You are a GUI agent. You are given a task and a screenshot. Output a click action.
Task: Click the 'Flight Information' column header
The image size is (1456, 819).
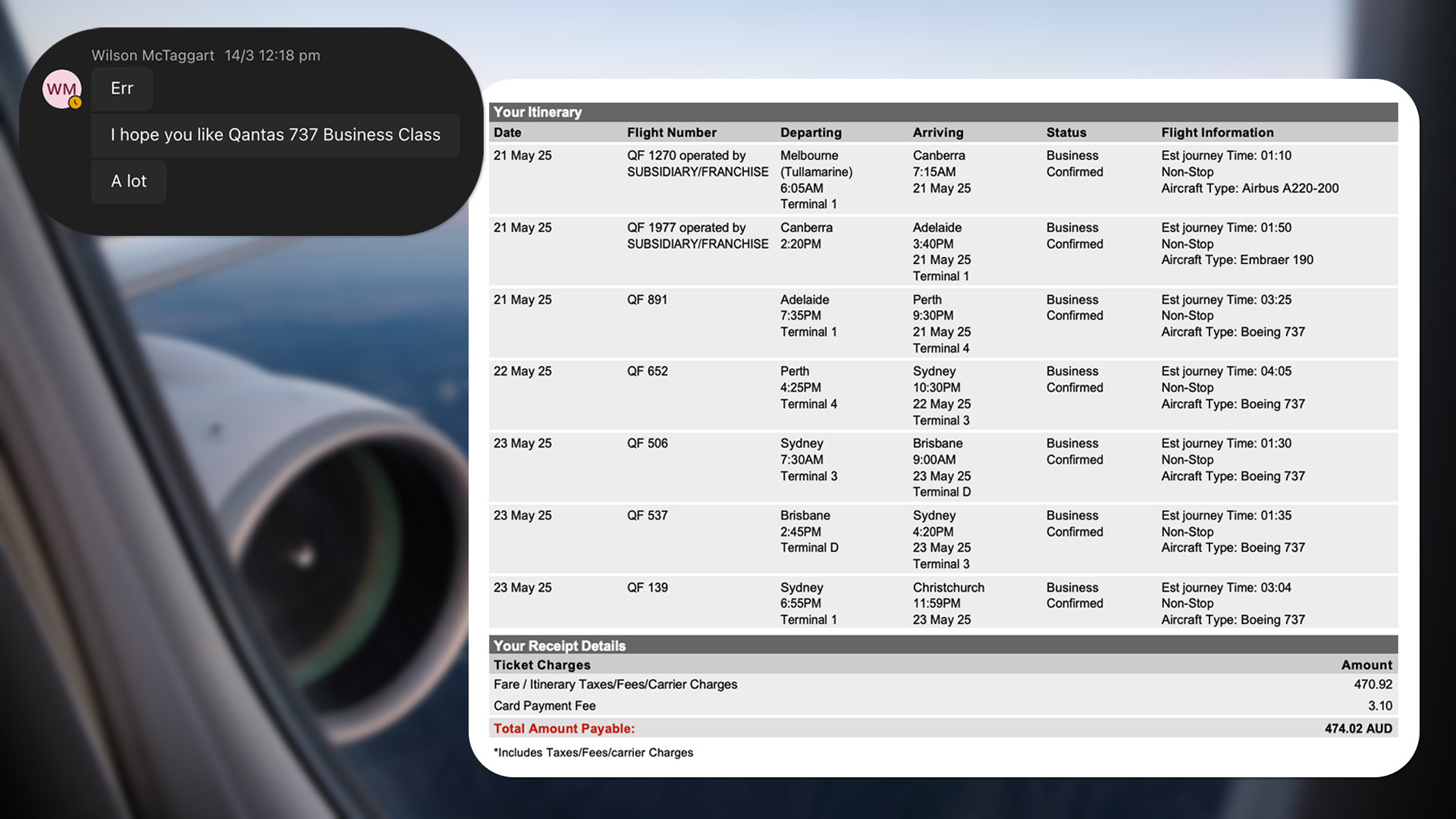[1217, 133]
